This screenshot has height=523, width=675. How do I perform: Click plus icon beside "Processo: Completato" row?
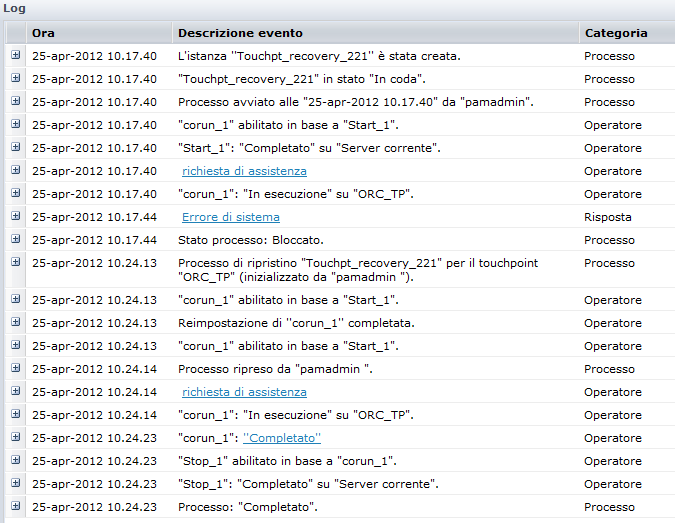(x=16, y=507)
